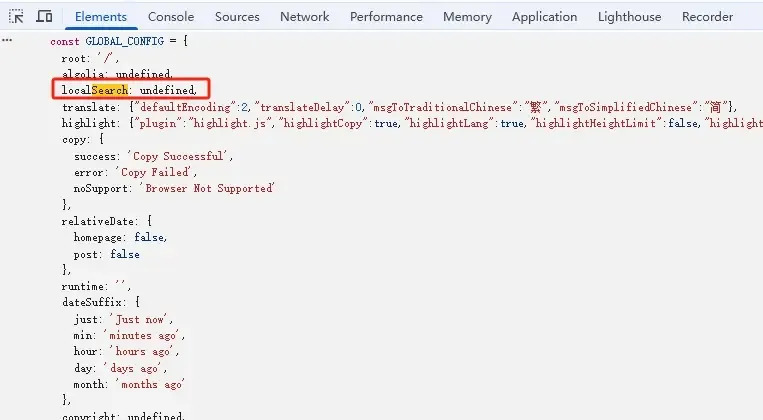This screenshot has width=763, height=420.
Task: Go to the Performance tab
Action: [x=386, y=17]
